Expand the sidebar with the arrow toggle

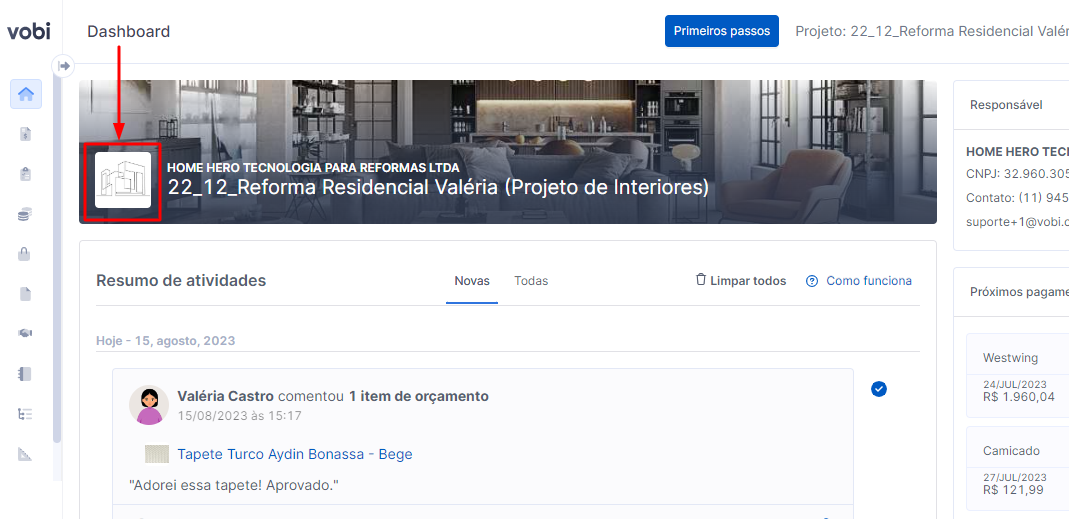tap(63, 65)
